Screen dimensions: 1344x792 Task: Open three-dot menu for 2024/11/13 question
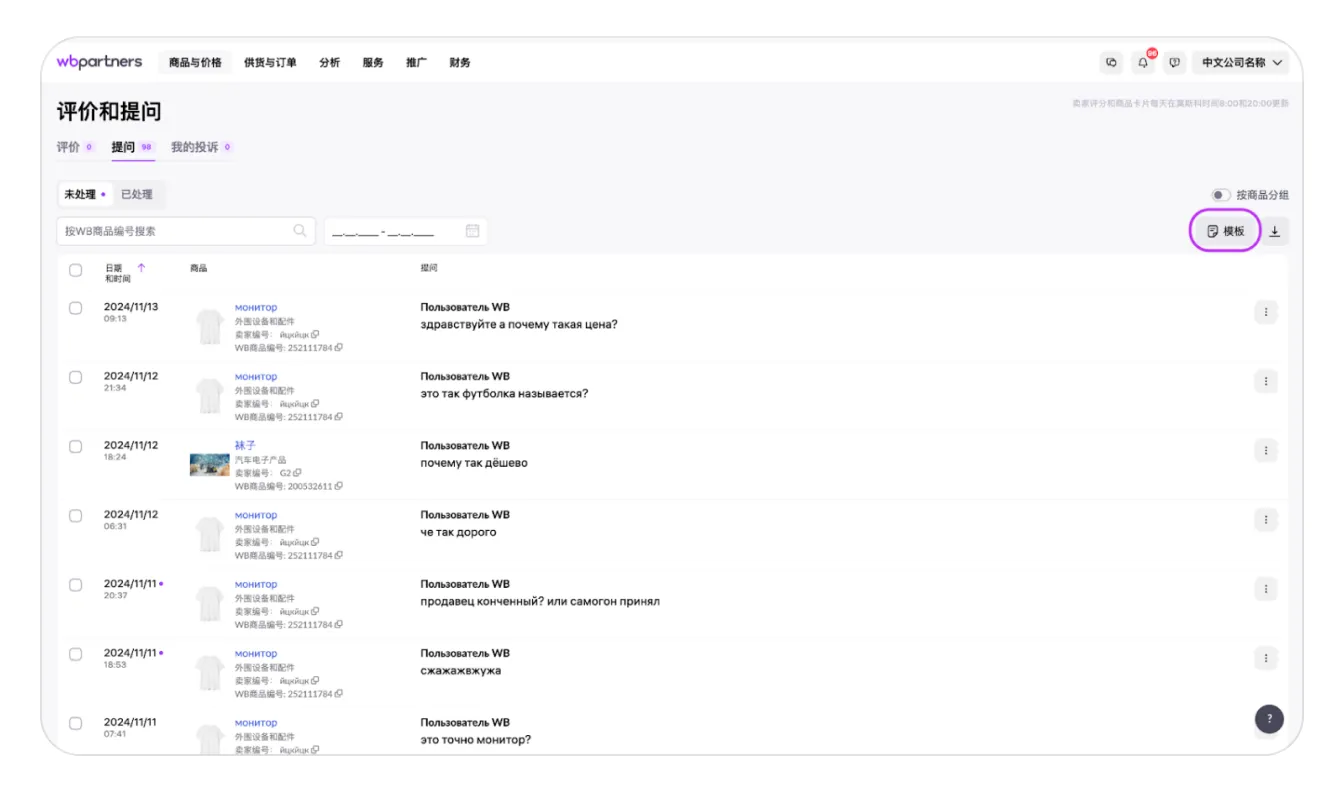pyautogui.click(x=1265, y=312)
